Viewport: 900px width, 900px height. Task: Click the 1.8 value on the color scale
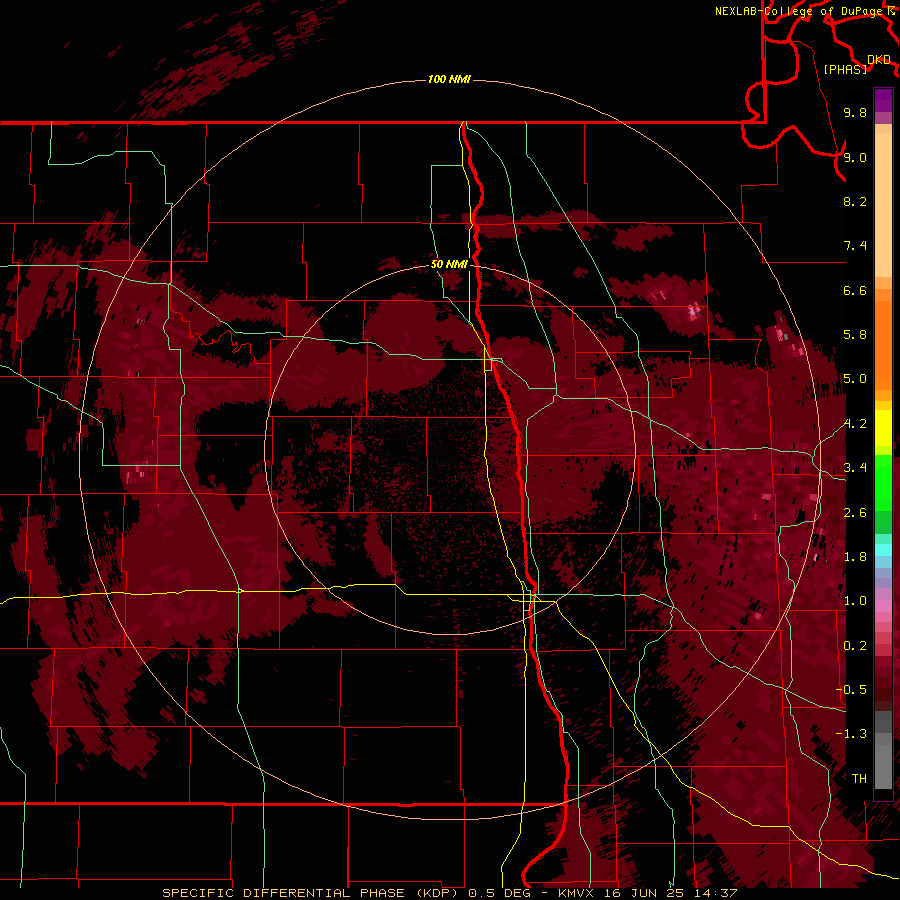click(x=855, y=557)
